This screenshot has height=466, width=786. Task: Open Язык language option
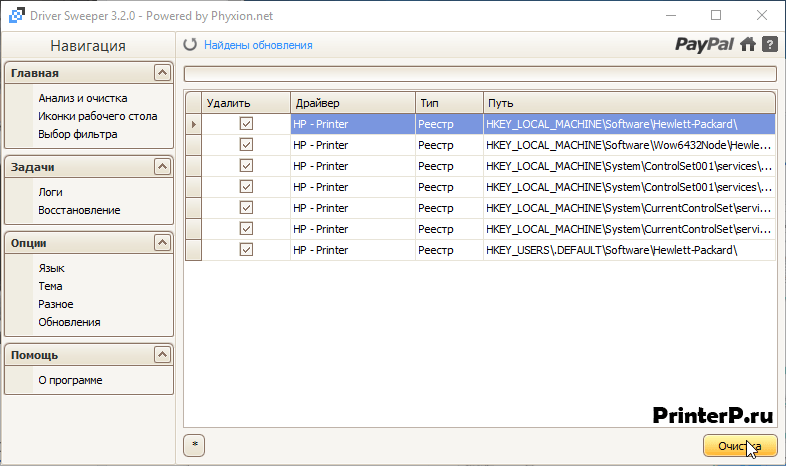(x=51, y=268)
